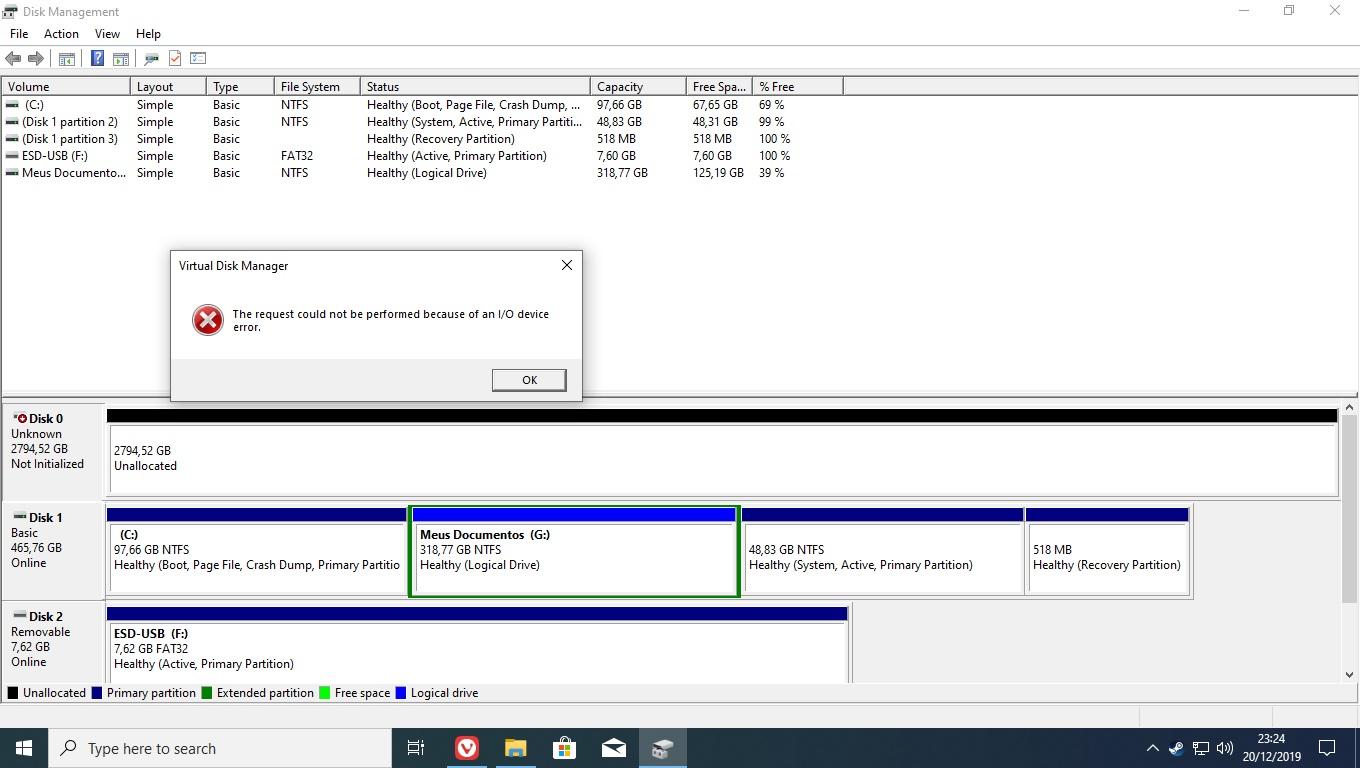Click the checklist settings toolbar icon
1360x768 pixels.
(x=198, y=59)
